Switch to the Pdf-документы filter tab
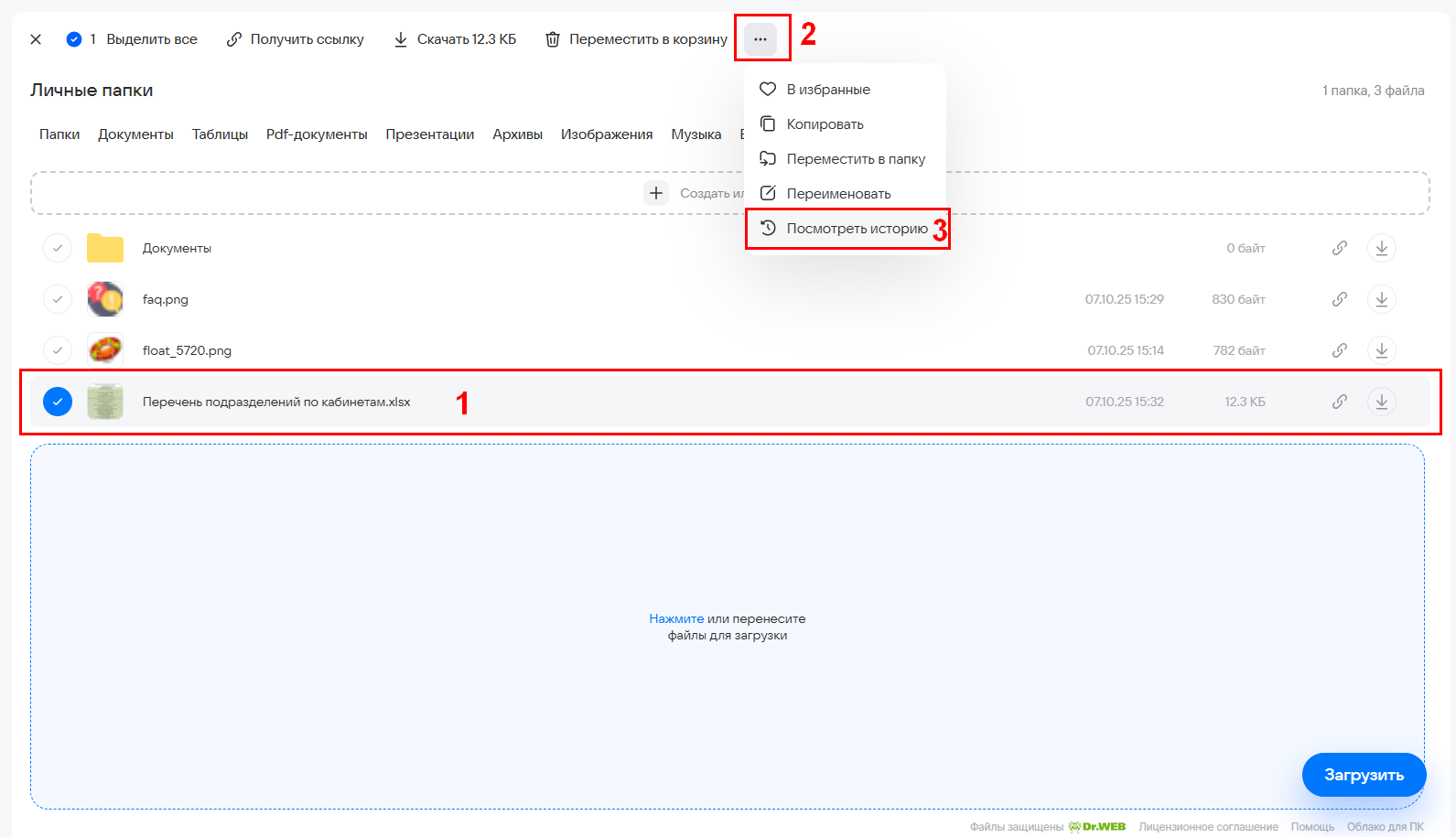The image size is (1456, 837). click(317, 134)
